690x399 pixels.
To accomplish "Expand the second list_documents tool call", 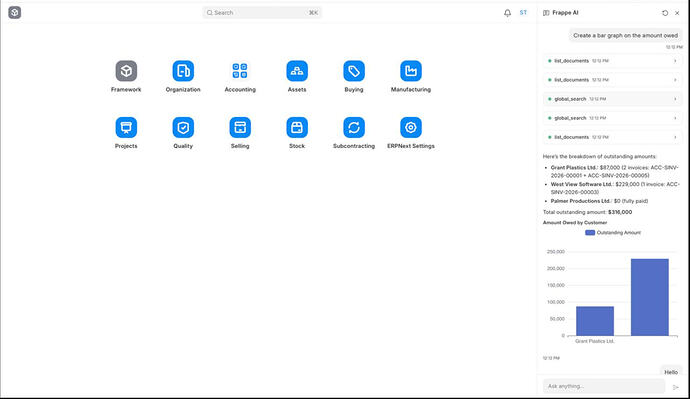I will [x=612, y=80].
